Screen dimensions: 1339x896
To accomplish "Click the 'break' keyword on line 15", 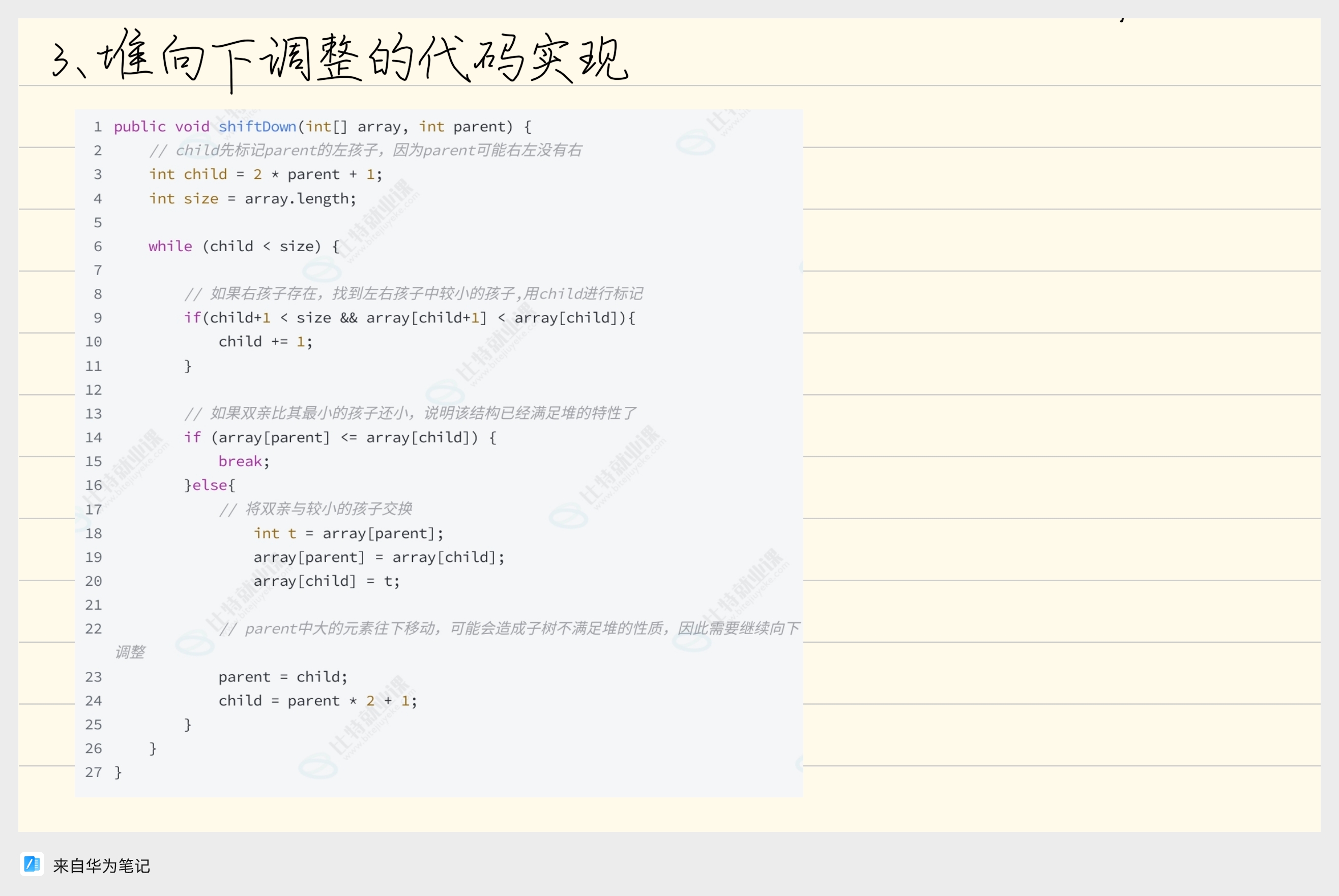I will pyautogui.click(x=240, y=461).
